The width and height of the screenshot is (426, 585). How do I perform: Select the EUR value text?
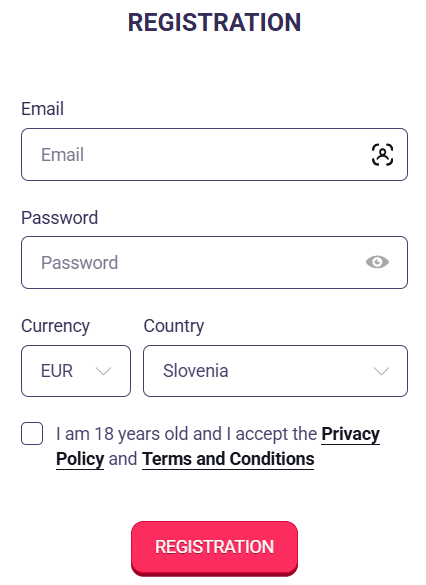57,371
